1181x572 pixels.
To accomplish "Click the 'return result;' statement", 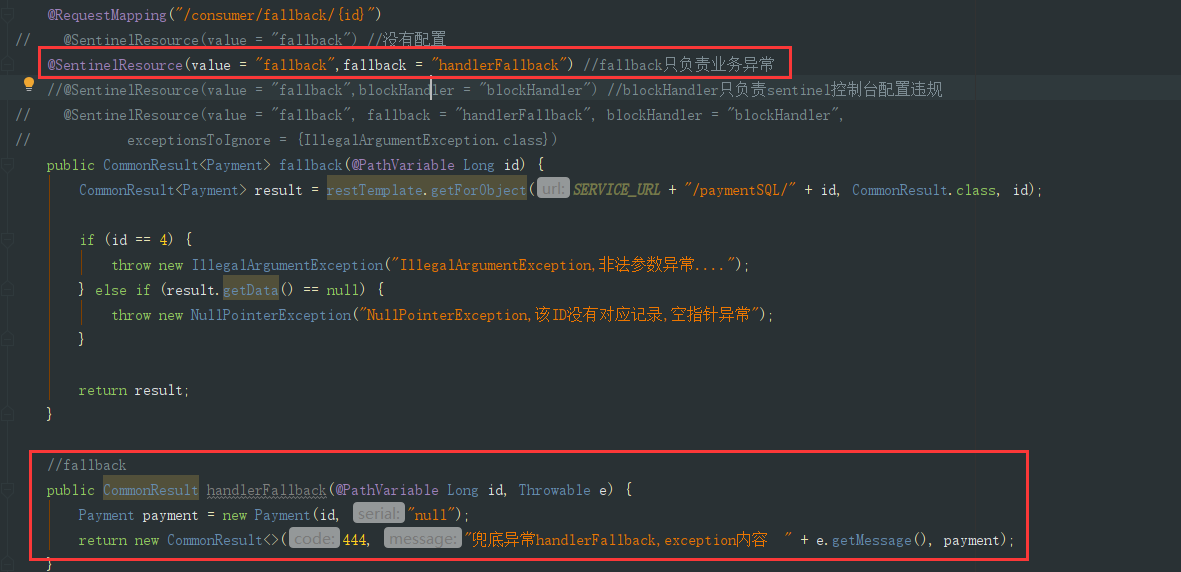I will pyautogui.click(x=134, y=390).
